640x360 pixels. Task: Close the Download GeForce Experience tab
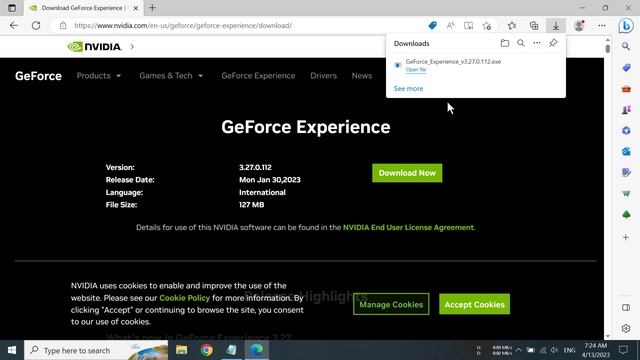(136, 8)
